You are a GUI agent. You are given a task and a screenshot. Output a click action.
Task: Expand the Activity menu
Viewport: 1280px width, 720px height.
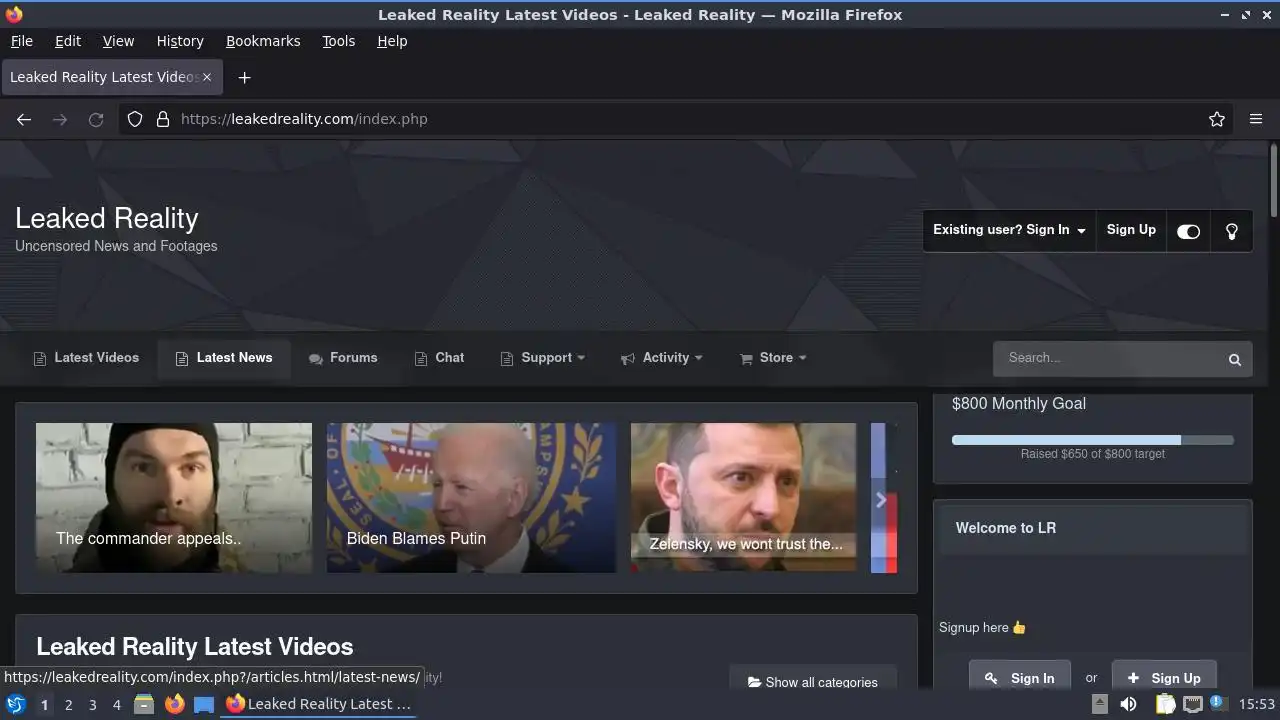(661, 358)
